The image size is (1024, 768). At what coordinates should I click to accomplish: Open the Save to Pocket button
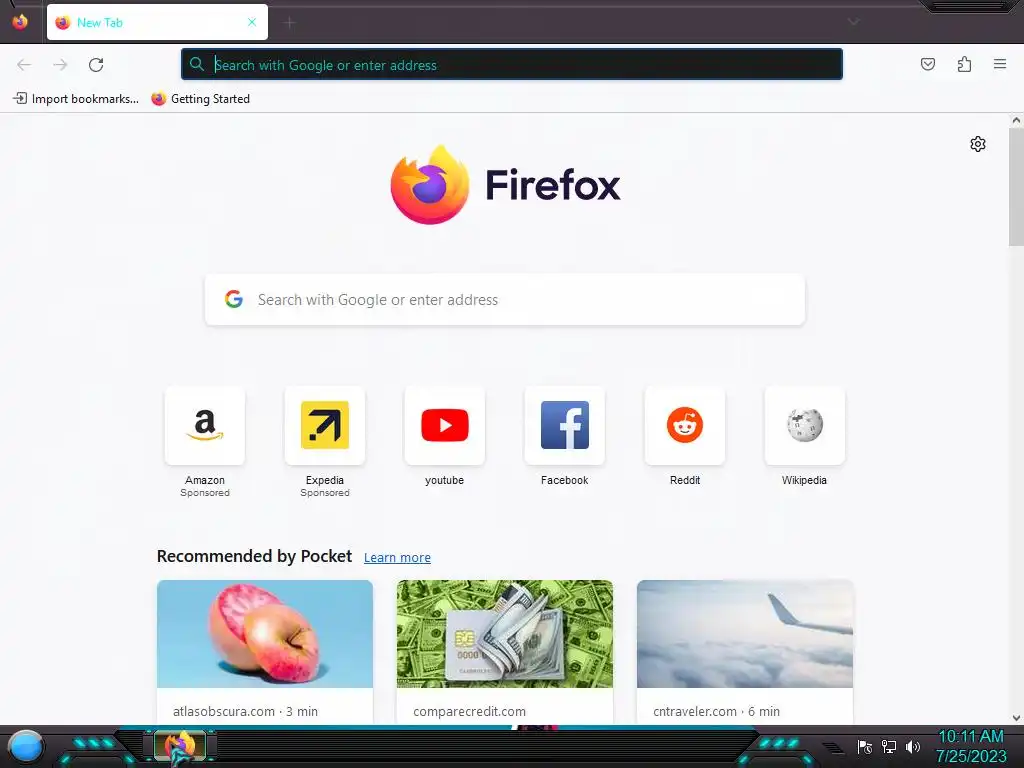(x=928, y=64)
